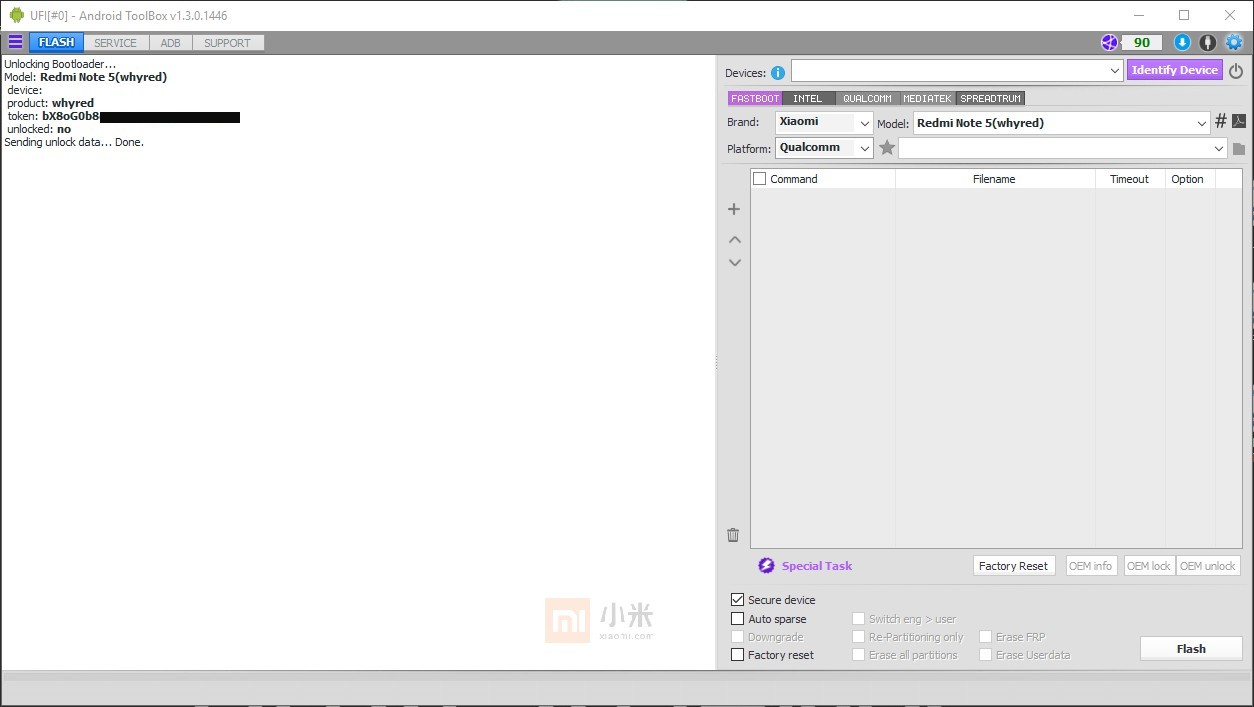Click the log text 'product: whyred'
This screenshot has width=1254, height=707.
51,103
